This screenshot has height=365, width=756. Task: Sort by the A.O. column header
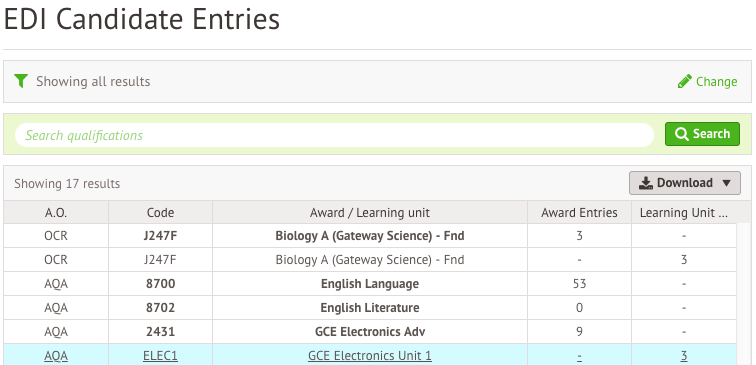56,213
